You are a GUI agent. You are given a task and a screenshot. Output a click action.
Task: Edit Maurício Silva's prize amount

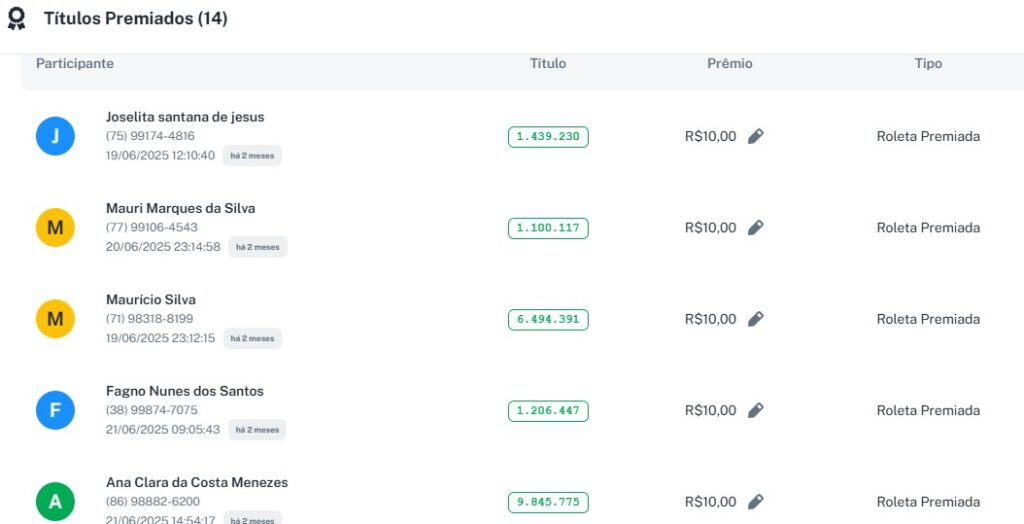[756, 319]
